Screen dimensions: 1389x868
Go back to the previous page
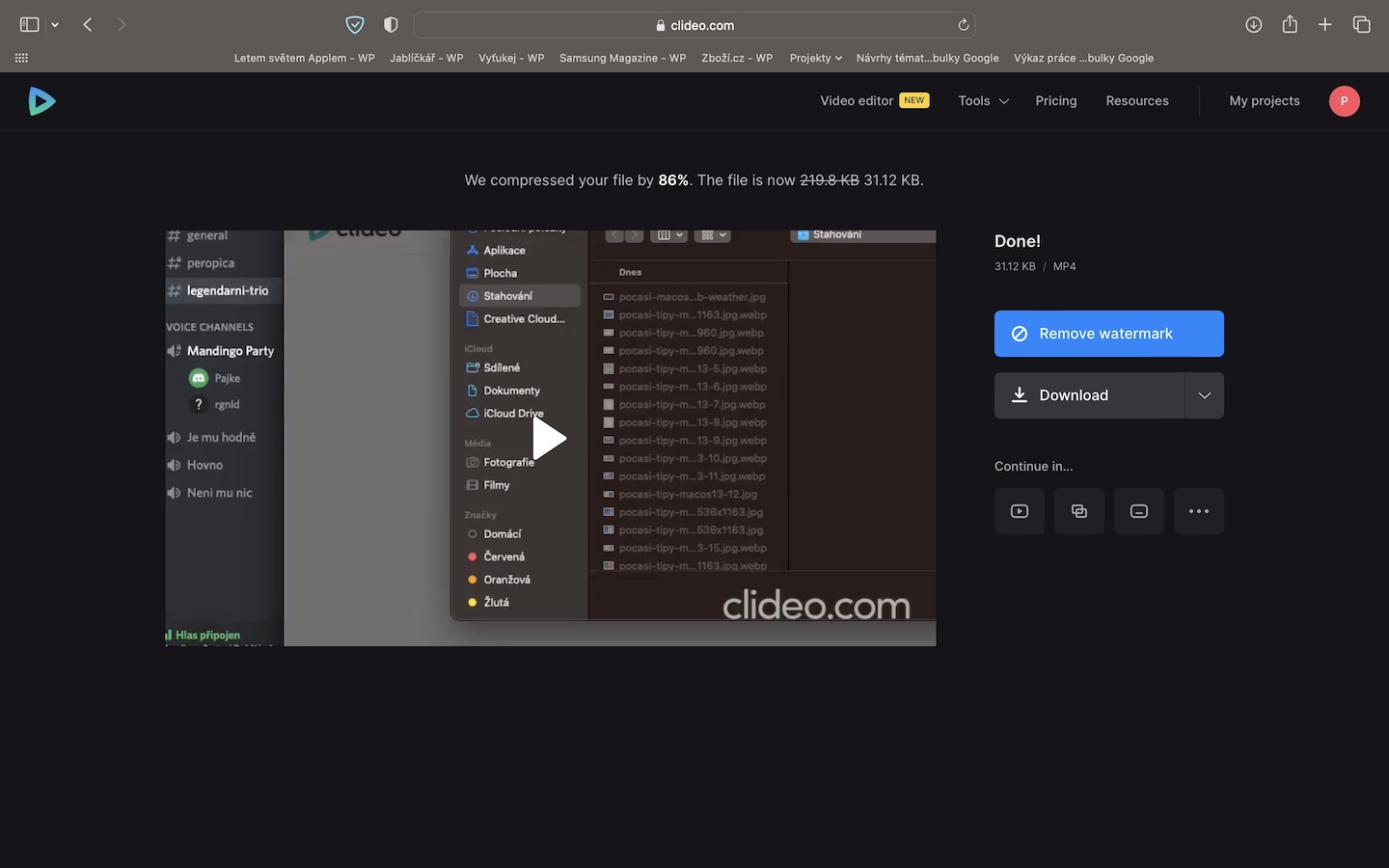[x=88, y=25]
